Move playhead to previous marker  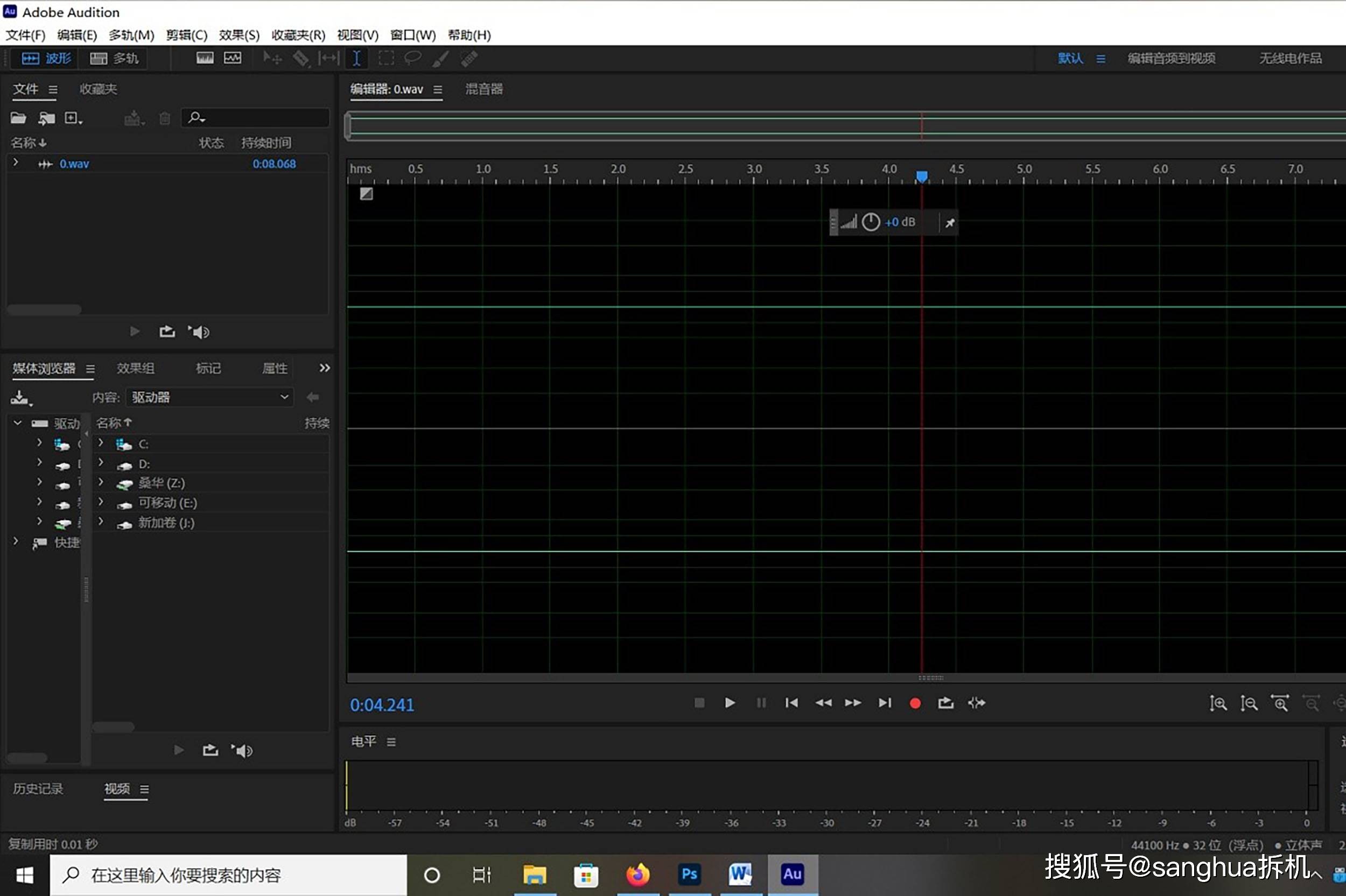(791, 703)
